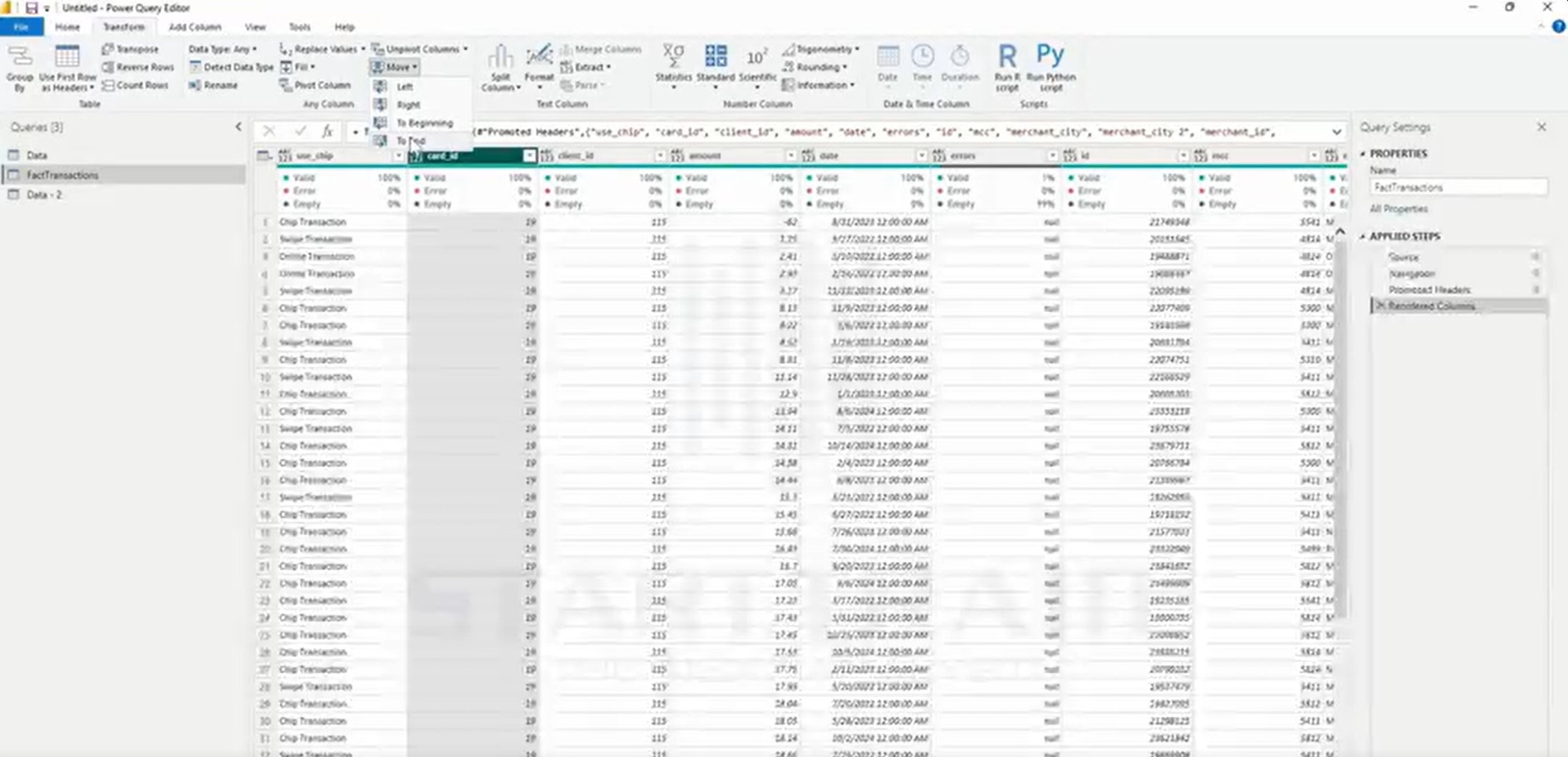Click the formula bar confirm checkmark icon
1568x757 pixels.
(x=300, y=131)
